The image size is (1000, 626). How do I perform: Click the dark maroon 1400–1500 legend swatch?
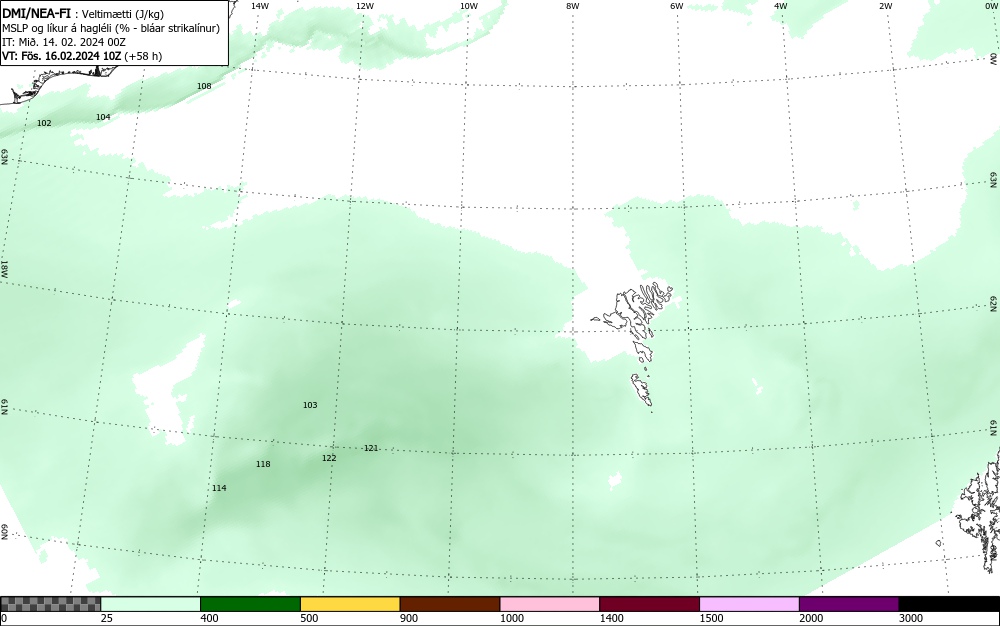tap(649, 604)
